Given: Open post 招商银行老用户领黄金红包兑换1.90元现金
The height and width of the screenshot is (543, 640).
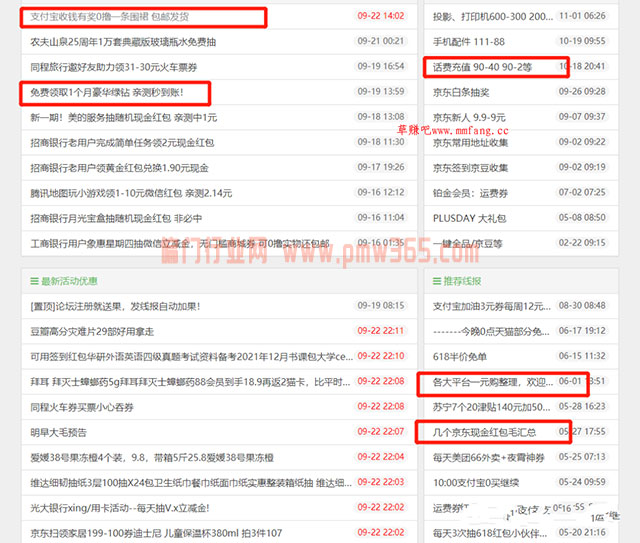Looking at the screenshot, I should point(119,168).
